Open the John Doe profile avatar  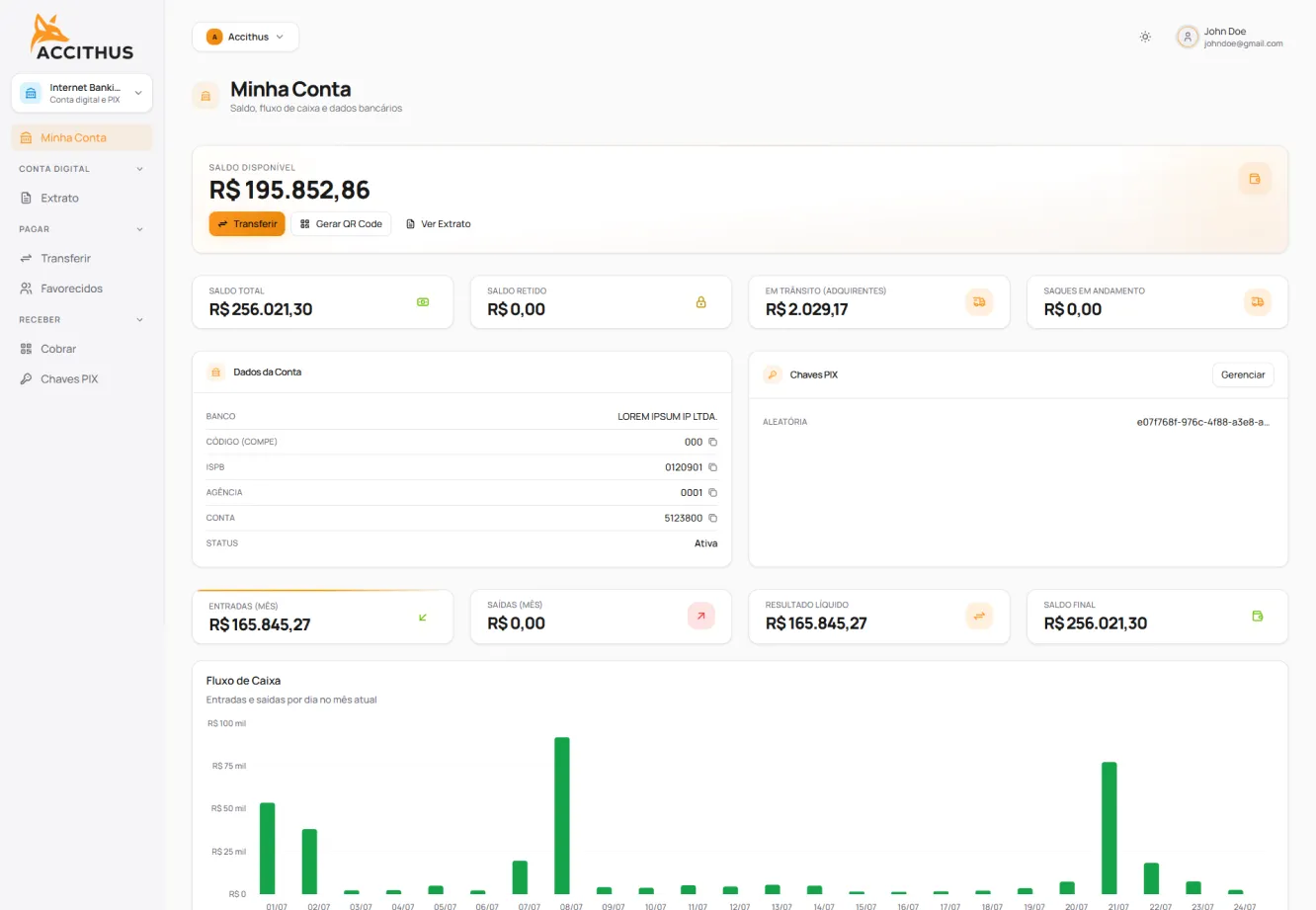1187,37
